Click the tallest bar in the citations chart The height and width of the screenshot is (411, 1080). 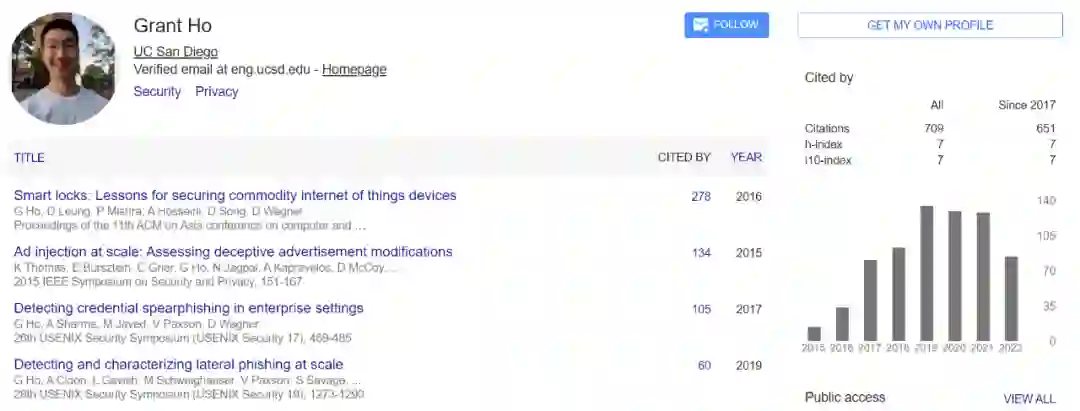[927, 273]
